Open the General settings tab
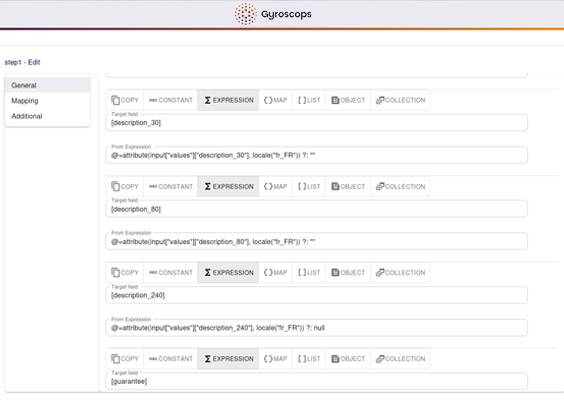Image resolution: width=564 pixels, height=400 pixels. coord(47,85)
